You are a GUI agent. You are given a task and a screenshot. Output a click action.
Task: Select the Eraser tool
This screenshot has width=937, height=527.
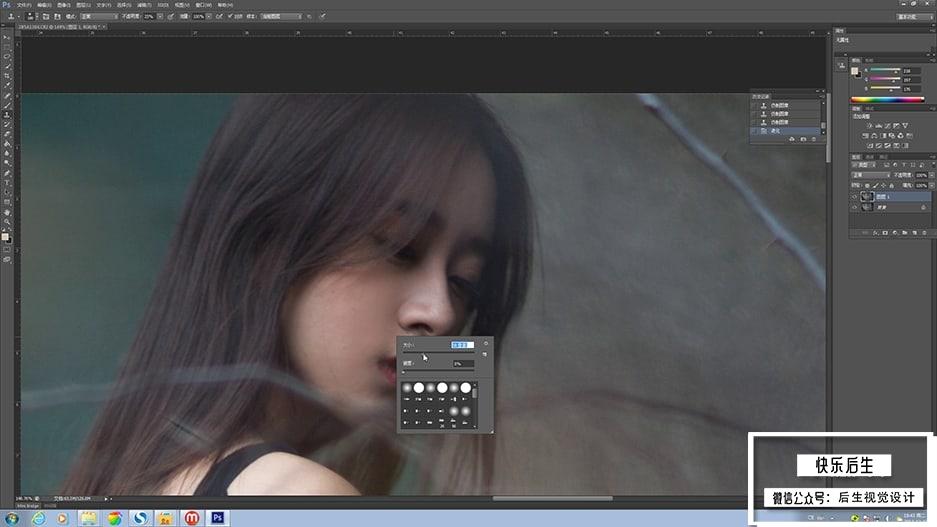tap(7, 134)
